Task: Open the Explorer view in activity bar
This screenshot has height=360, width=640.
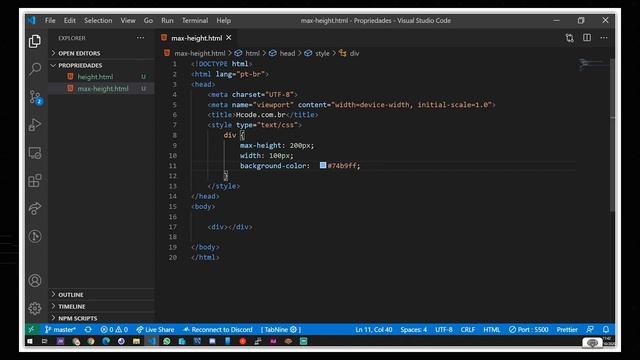Action: click(35, 41)
